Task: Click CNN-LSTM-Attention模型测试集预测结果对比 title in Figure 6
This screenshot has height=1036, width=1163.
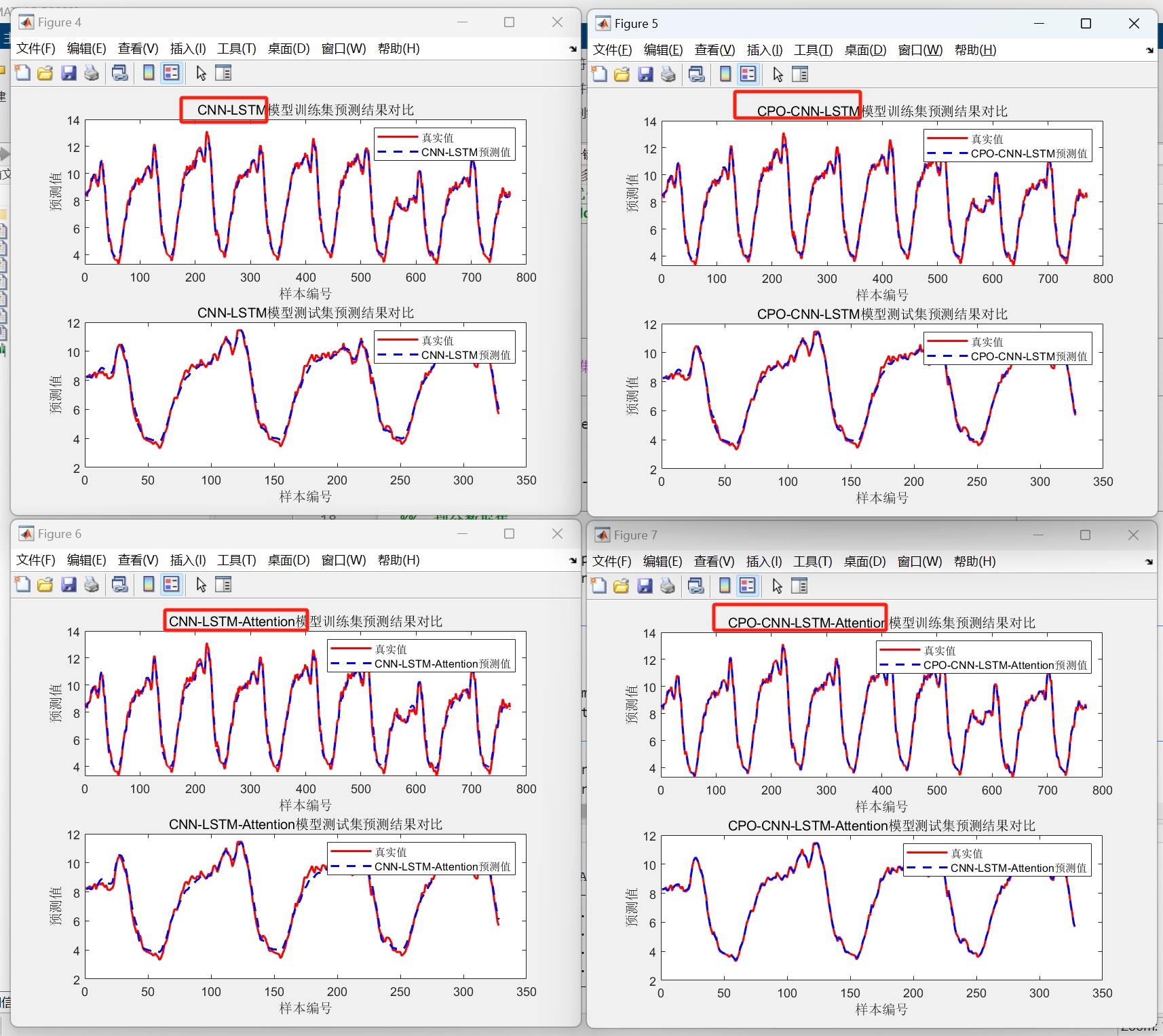Action: coord(305,824)
